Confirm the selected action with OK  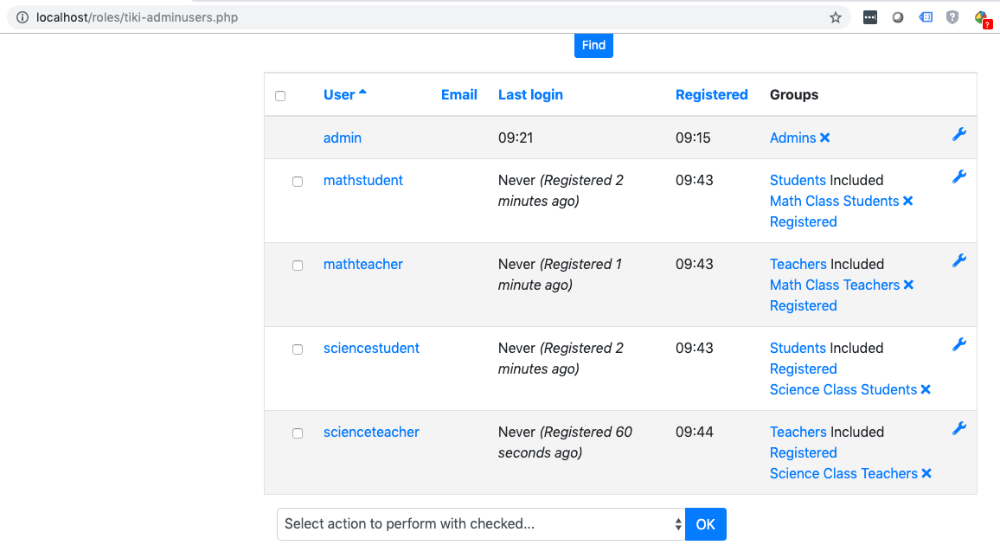pos(705,524)
